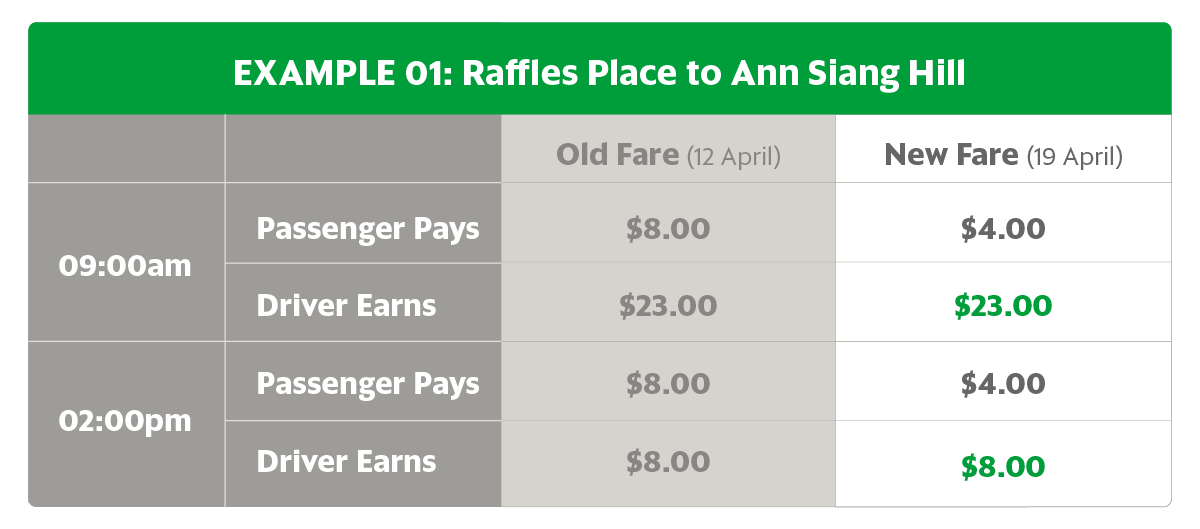Viewport: 1200px width, 529px height.
Task: Select 'Driver Earns' label in 02:00pm row
Action: pyautogui.click(x=346, y=461)
